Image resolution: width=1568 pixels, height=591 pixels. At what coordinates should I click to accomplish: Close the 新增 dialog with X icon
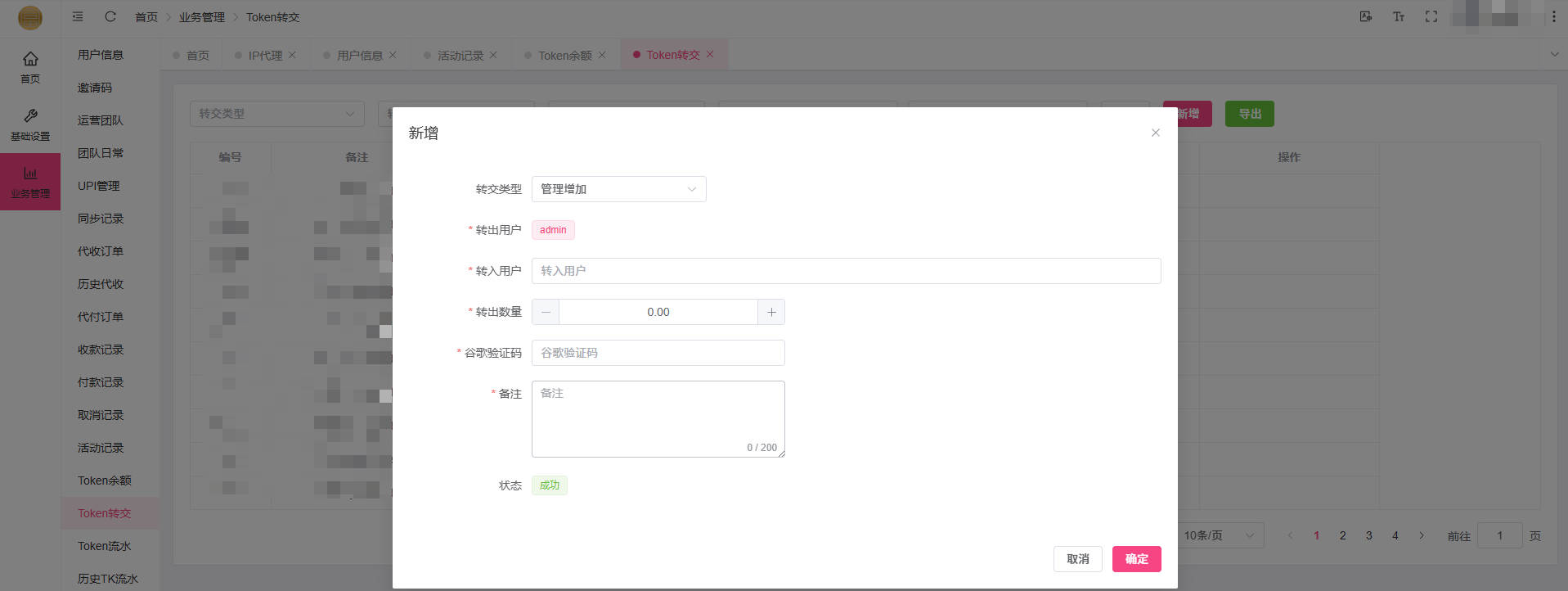(x=1155, y=133)
